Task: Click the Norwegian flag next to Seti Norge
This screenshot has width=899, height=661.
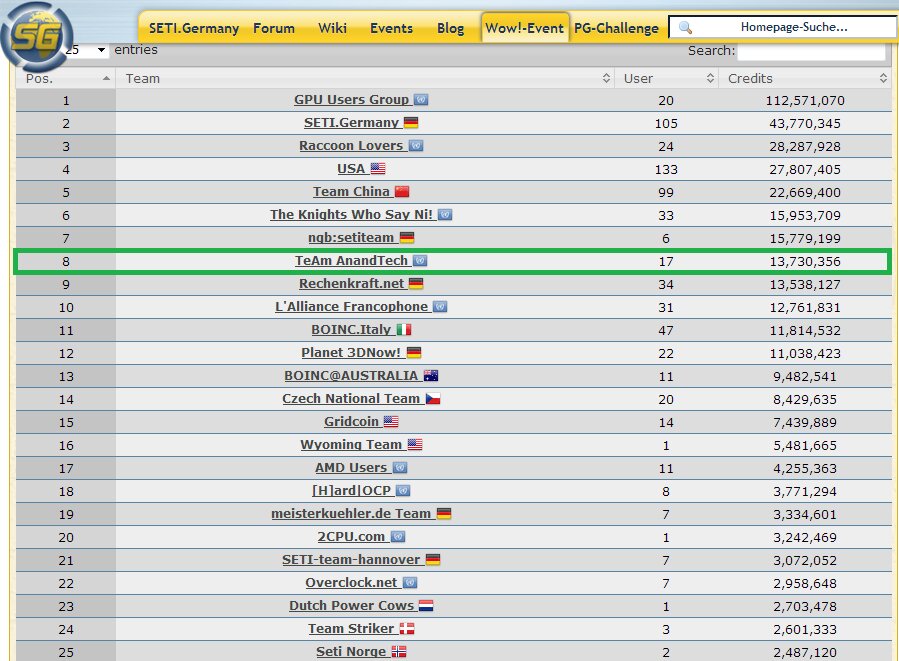Action: (x=399, y=651)
